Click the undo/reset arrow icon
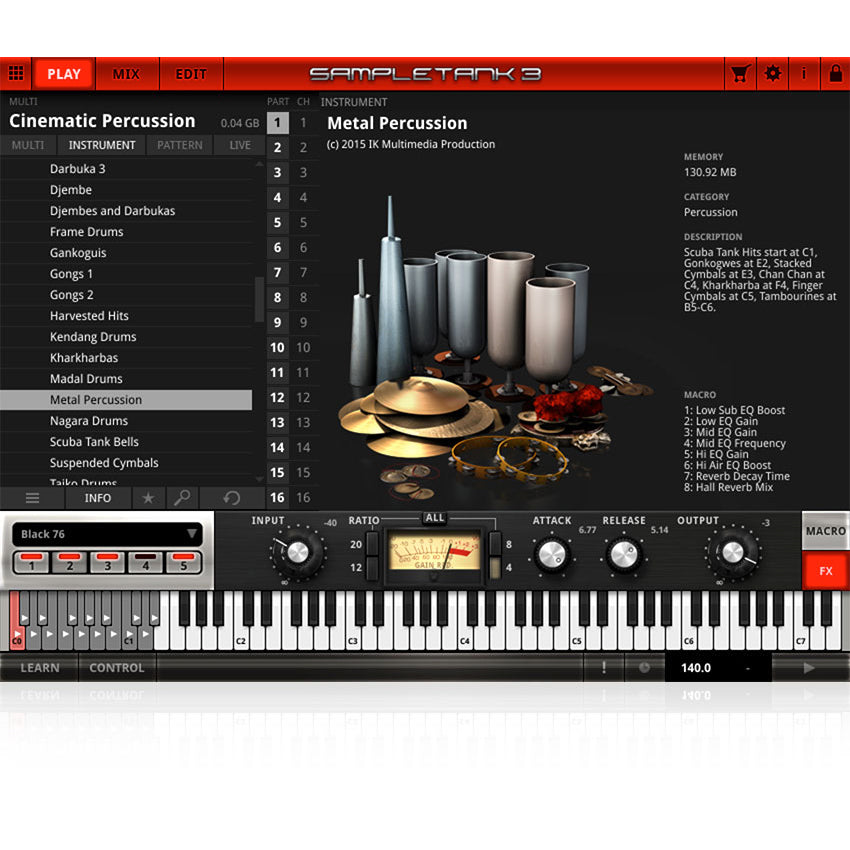850x850 pixels. coord(230,497)
